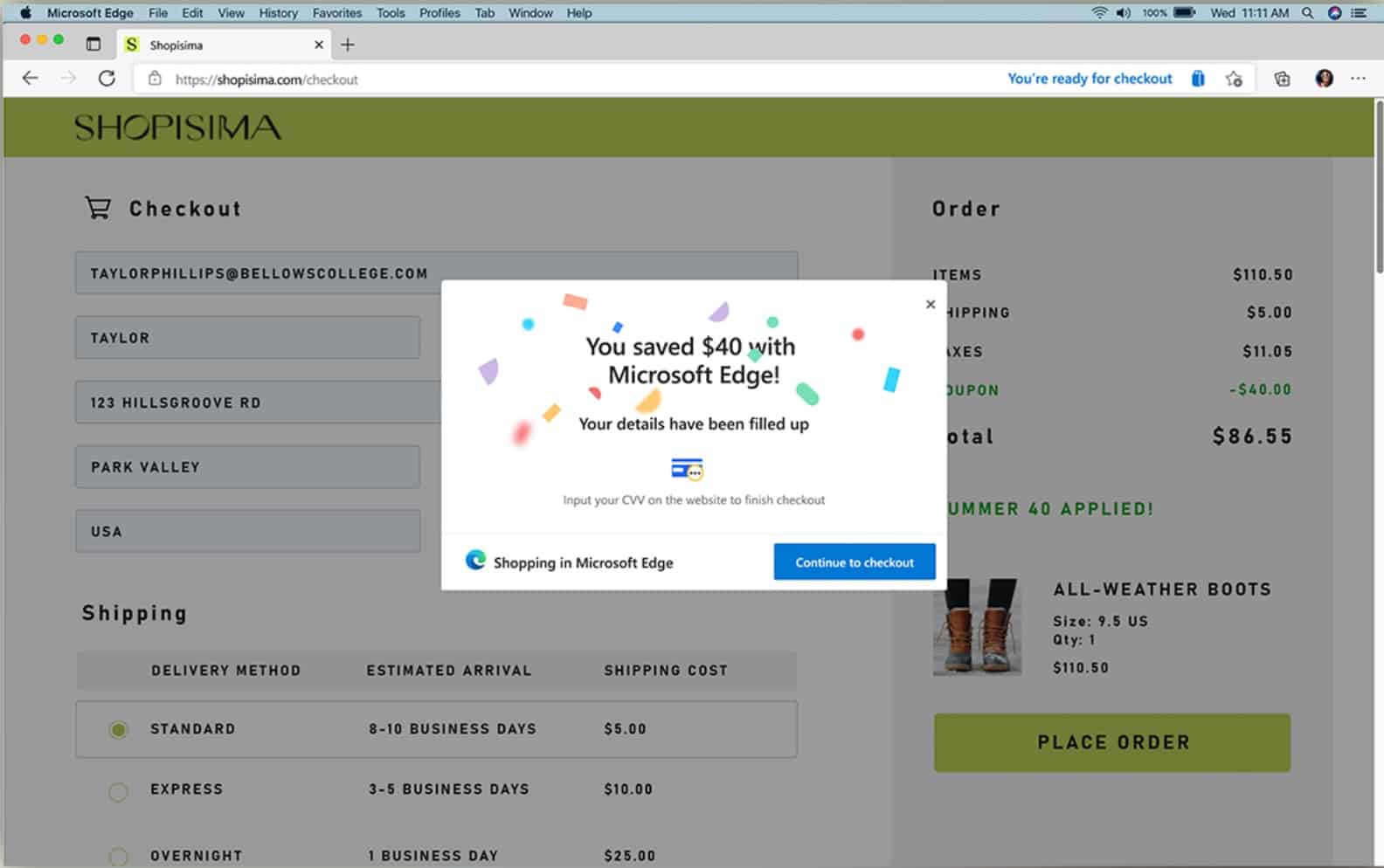Select the Overnight delivery radio button
This screenshot has height=868, width=1384.
click(119, 857)
